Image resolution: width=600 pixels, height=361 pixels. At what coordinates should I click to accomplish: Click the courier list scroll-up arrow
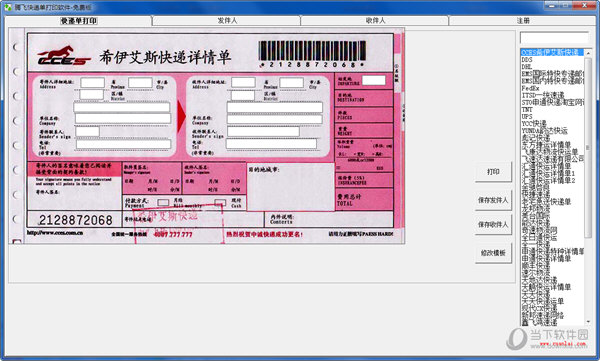click(588, 53)
